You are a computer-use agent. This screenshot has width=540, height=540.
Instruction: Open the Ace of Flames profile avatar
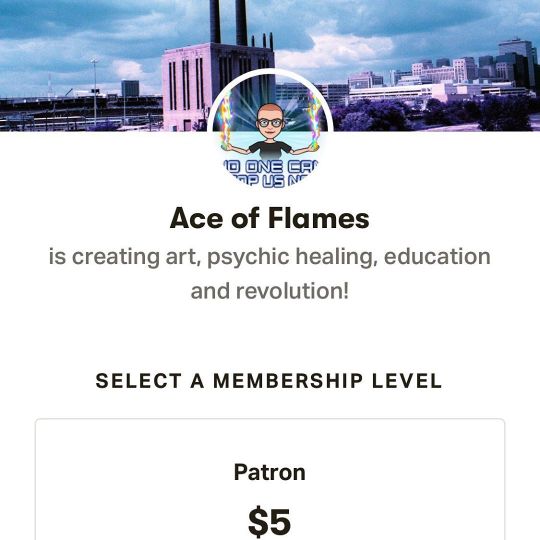point(270,132)
